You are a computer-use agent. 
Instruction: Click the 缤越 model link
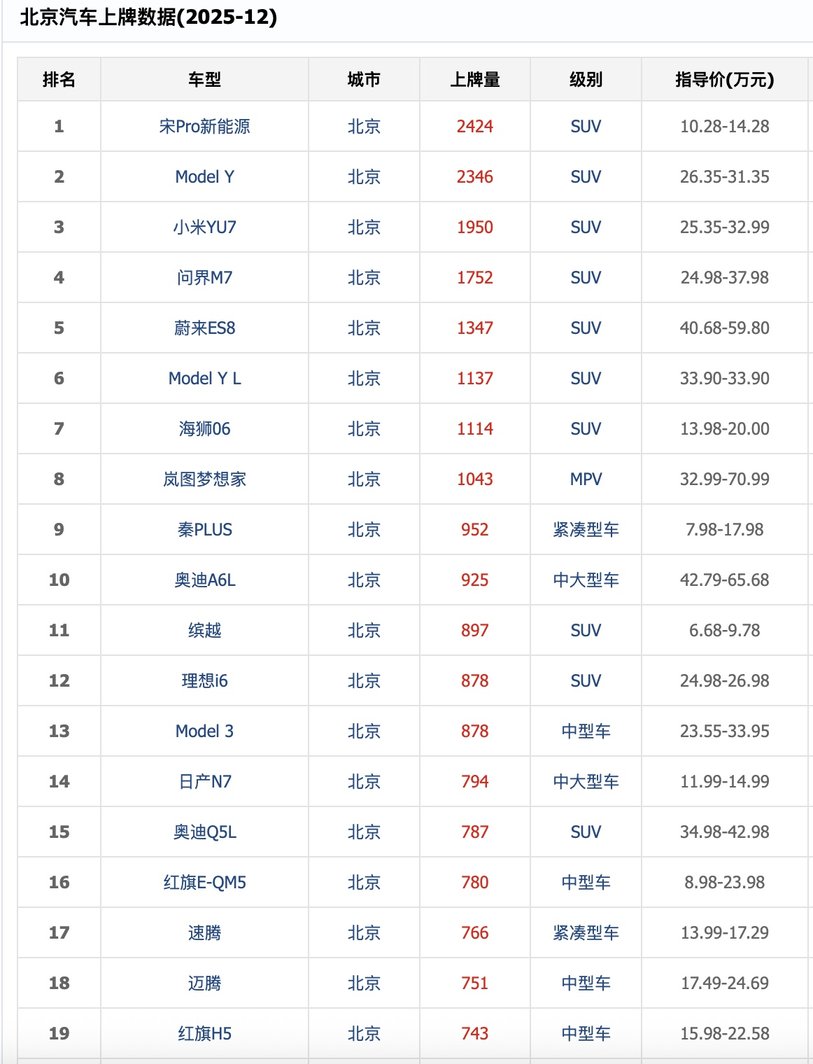pyautogui.click(x=204, y=630)
